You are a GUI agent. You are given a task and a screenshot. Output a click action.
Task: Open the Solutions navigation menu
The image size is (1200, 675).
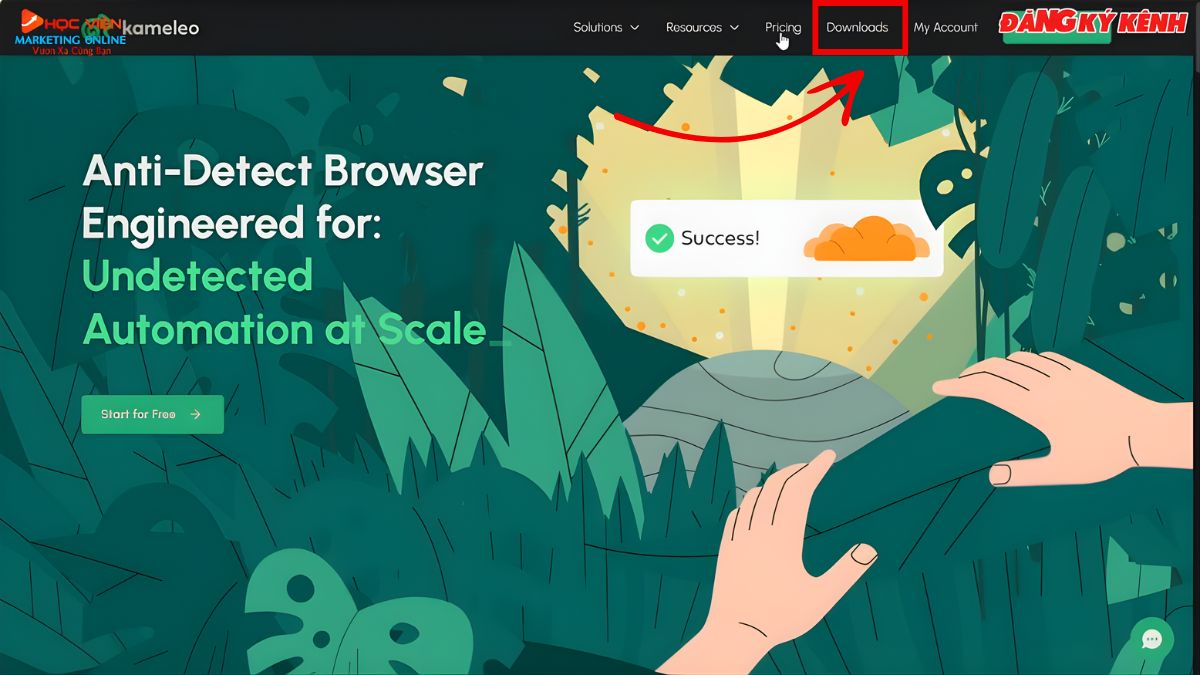(598, 27)
